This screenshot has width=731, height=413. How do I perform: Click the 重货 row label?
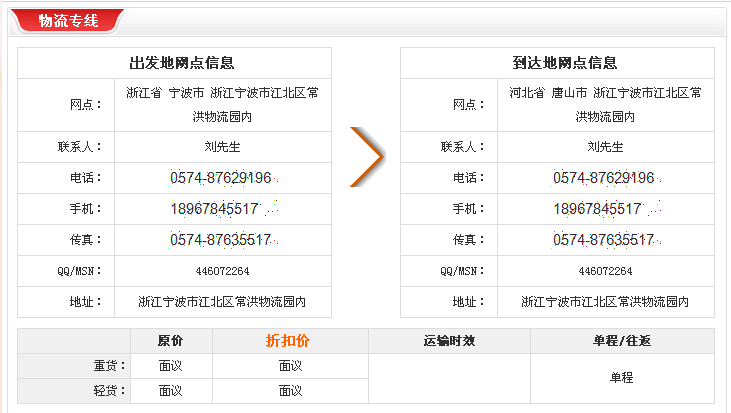pos(110,366)
